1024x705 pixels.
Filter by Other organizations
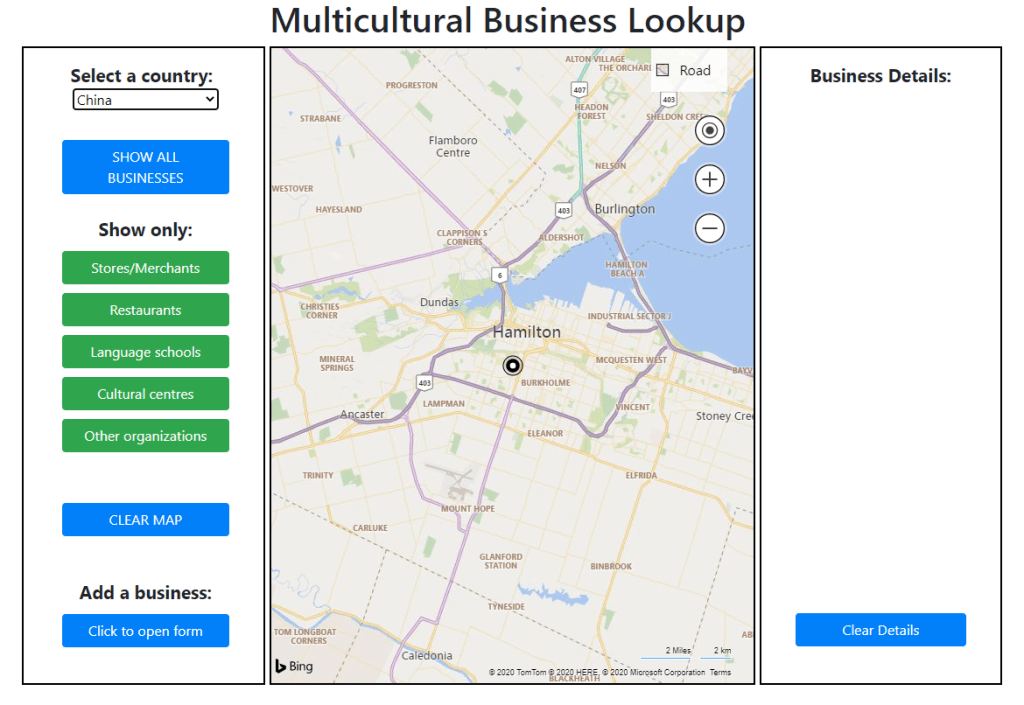(146, 436)
